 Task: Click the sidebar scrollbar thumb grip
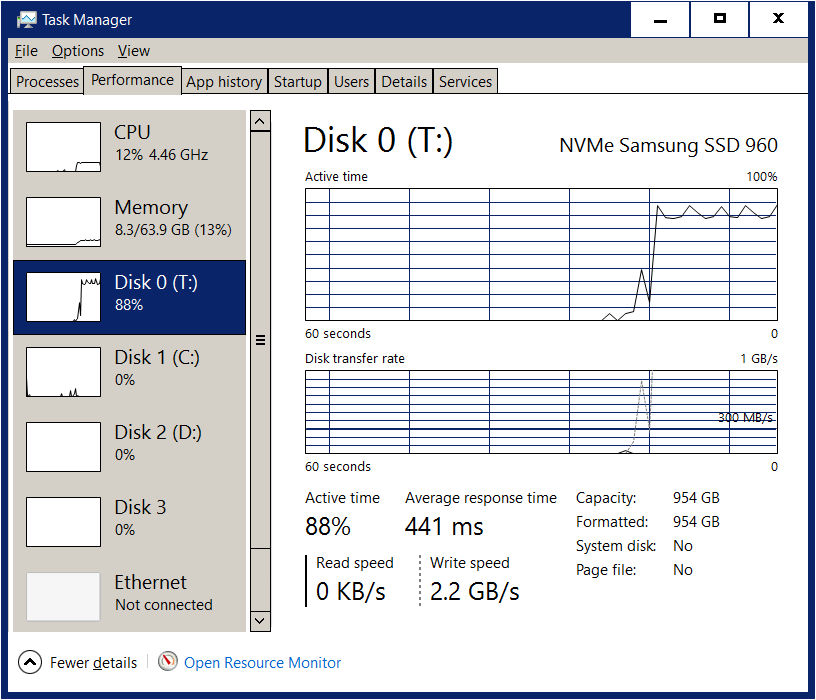[260, 340]
